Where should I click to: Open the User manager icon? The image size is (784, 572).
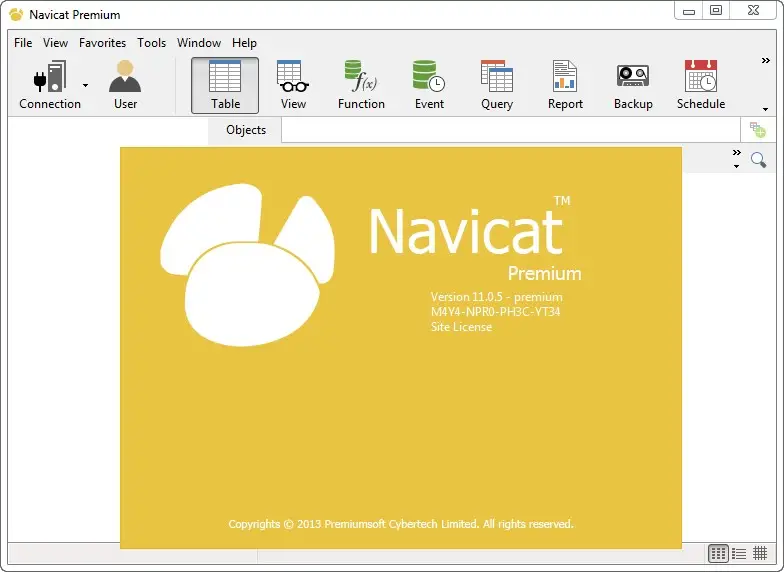[x=125, y=85]
